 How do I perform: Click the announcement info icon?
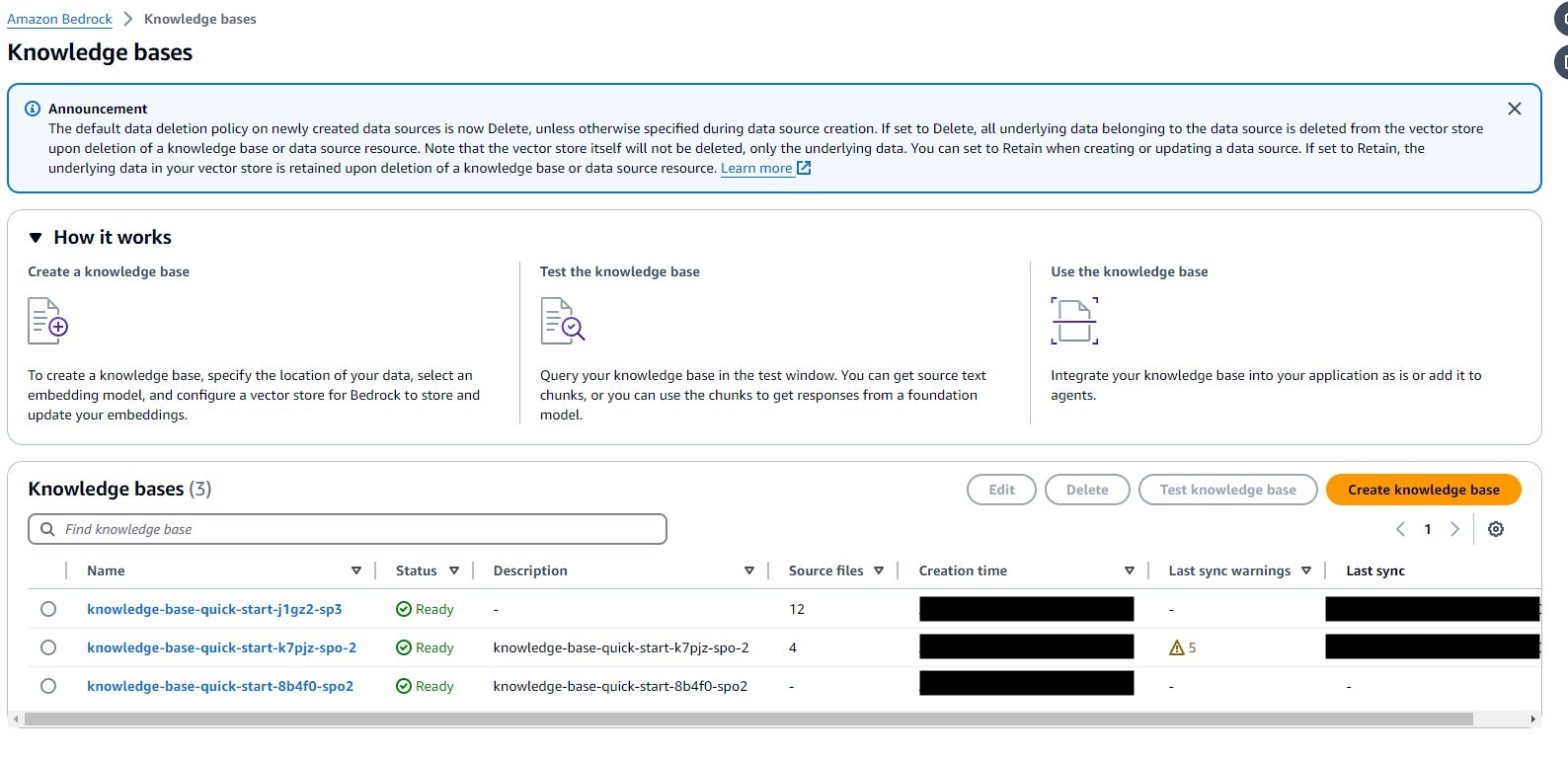(33, 109)
